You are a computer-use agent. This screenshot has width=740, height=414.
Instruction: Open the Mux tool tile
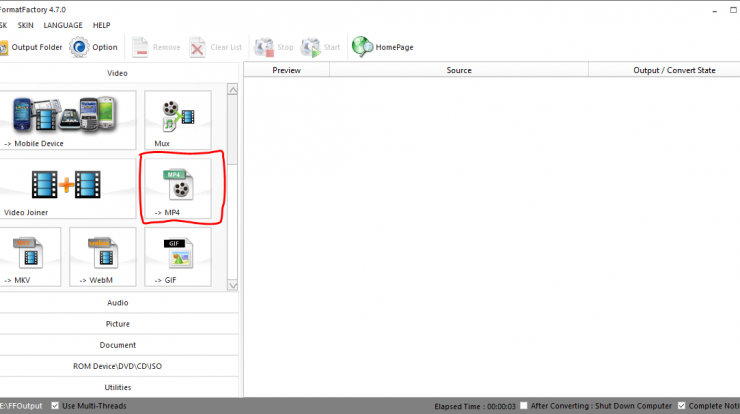point(178,120)
